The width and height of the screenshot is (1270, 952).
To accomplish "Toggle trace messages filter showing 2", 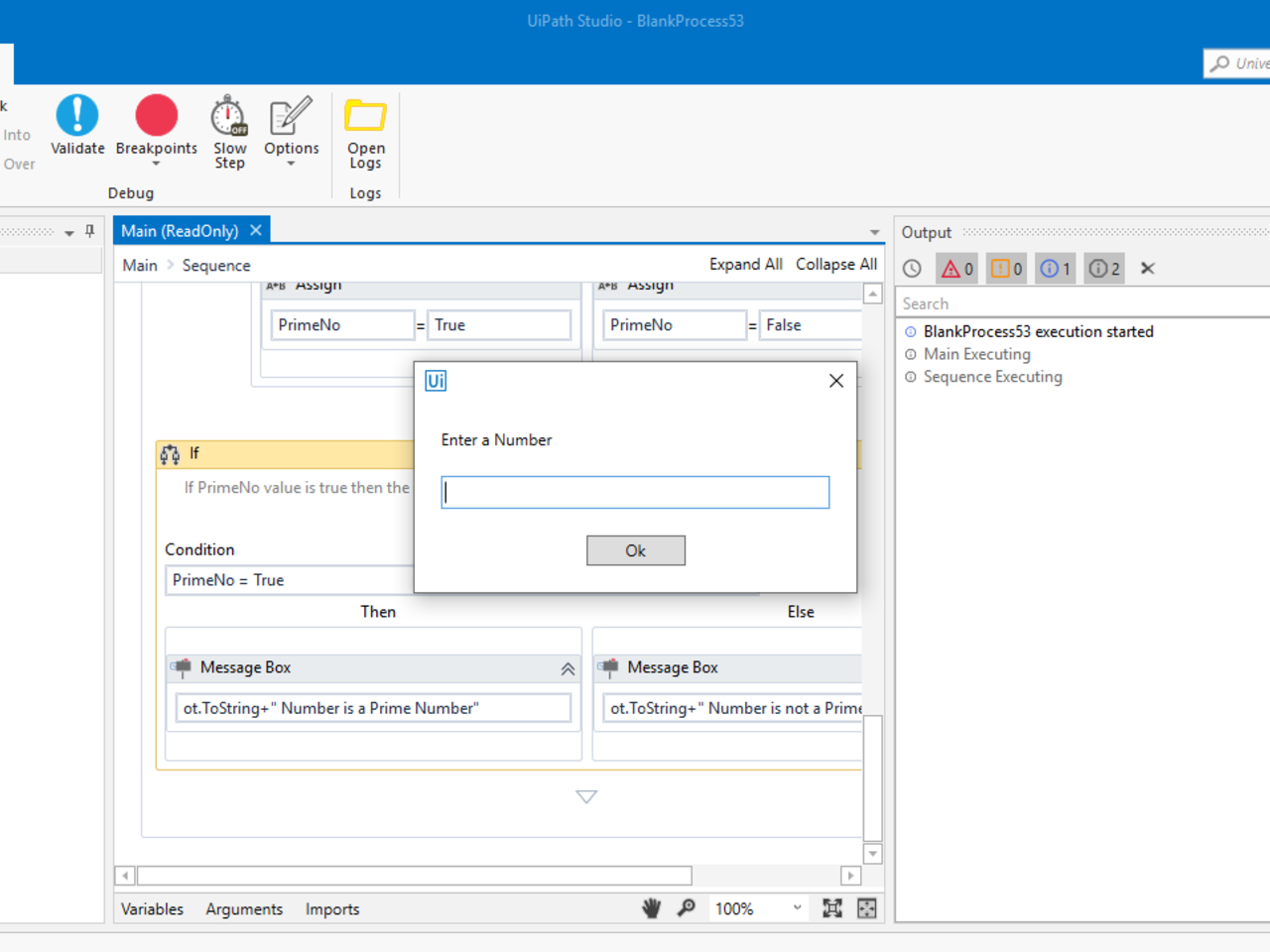I will [x=1103, y=269].
